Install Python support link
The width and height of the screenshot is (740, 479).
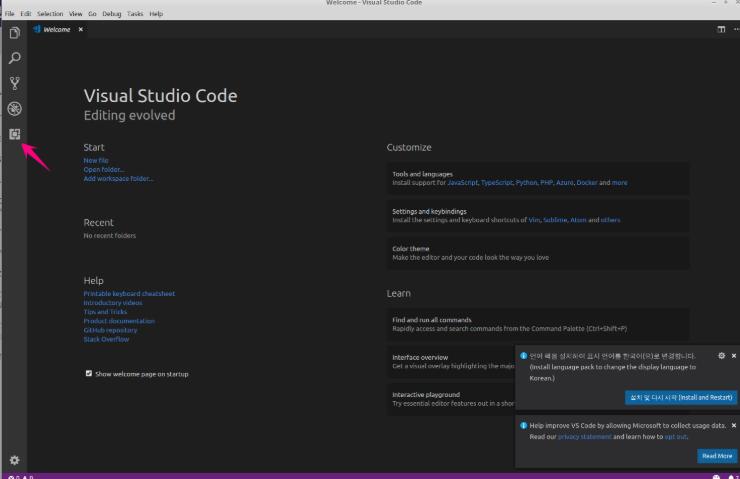pos(526,183)
